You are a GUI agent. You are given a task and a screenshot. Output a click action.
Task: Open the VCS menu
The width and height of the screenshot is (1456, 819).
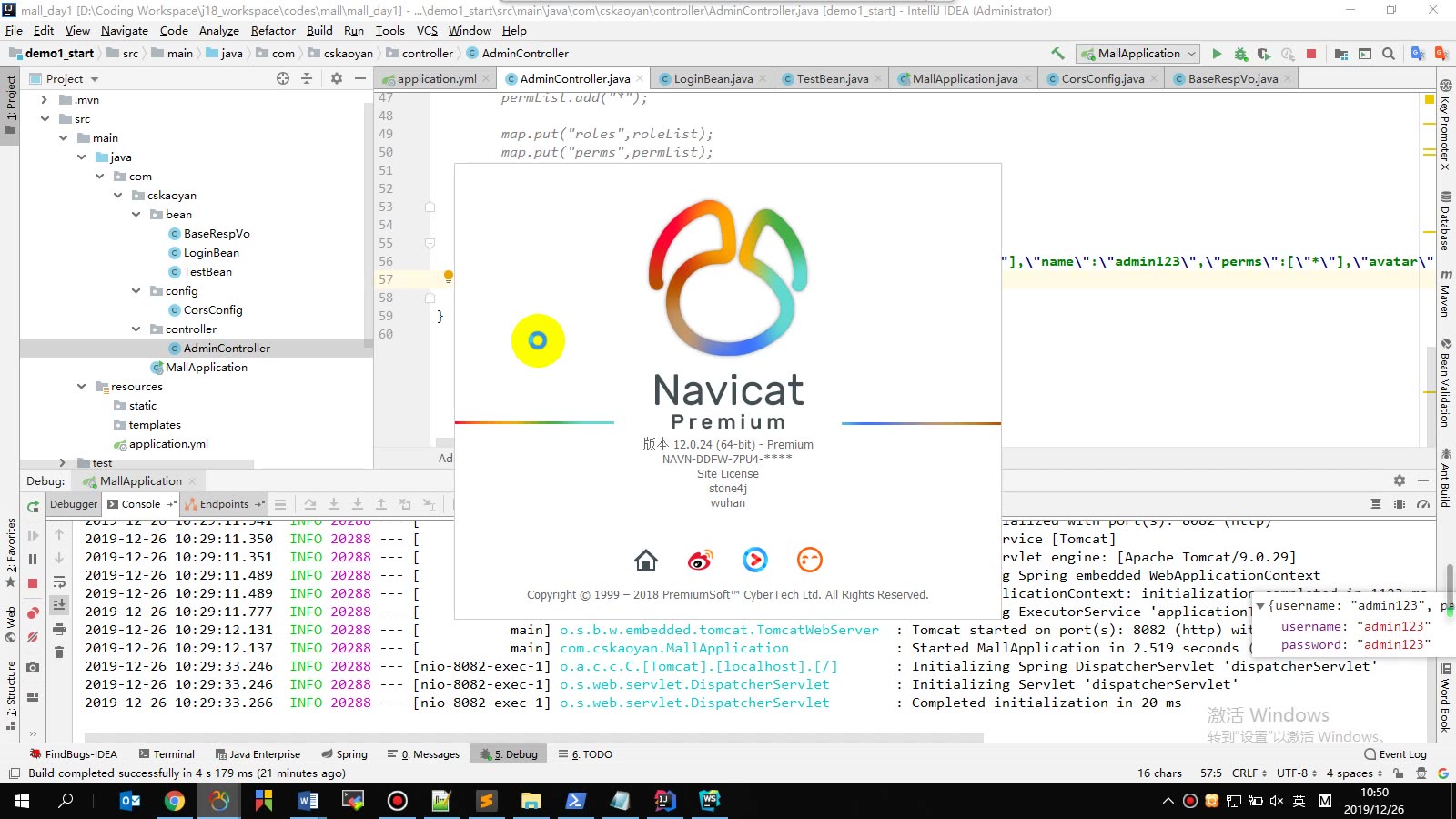(427, 30)
